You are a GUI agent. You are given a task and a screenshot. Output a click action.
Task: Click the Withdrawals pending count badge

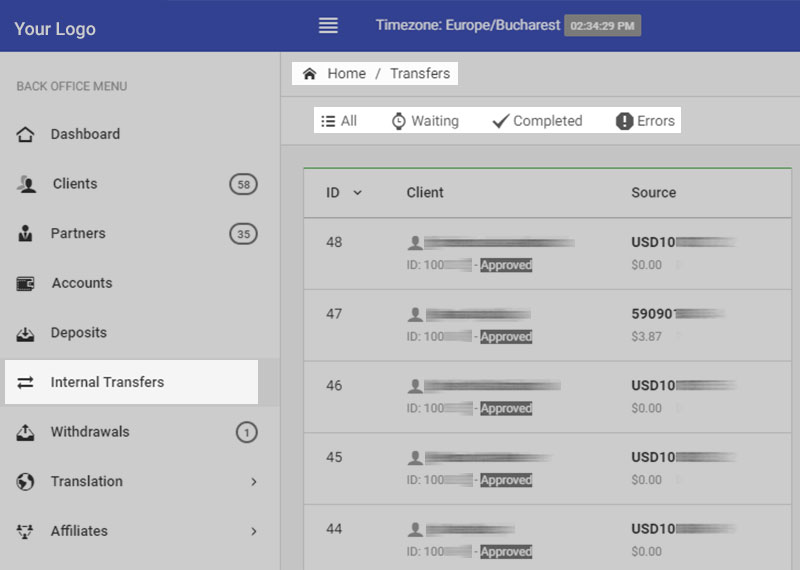coord(246,432)
